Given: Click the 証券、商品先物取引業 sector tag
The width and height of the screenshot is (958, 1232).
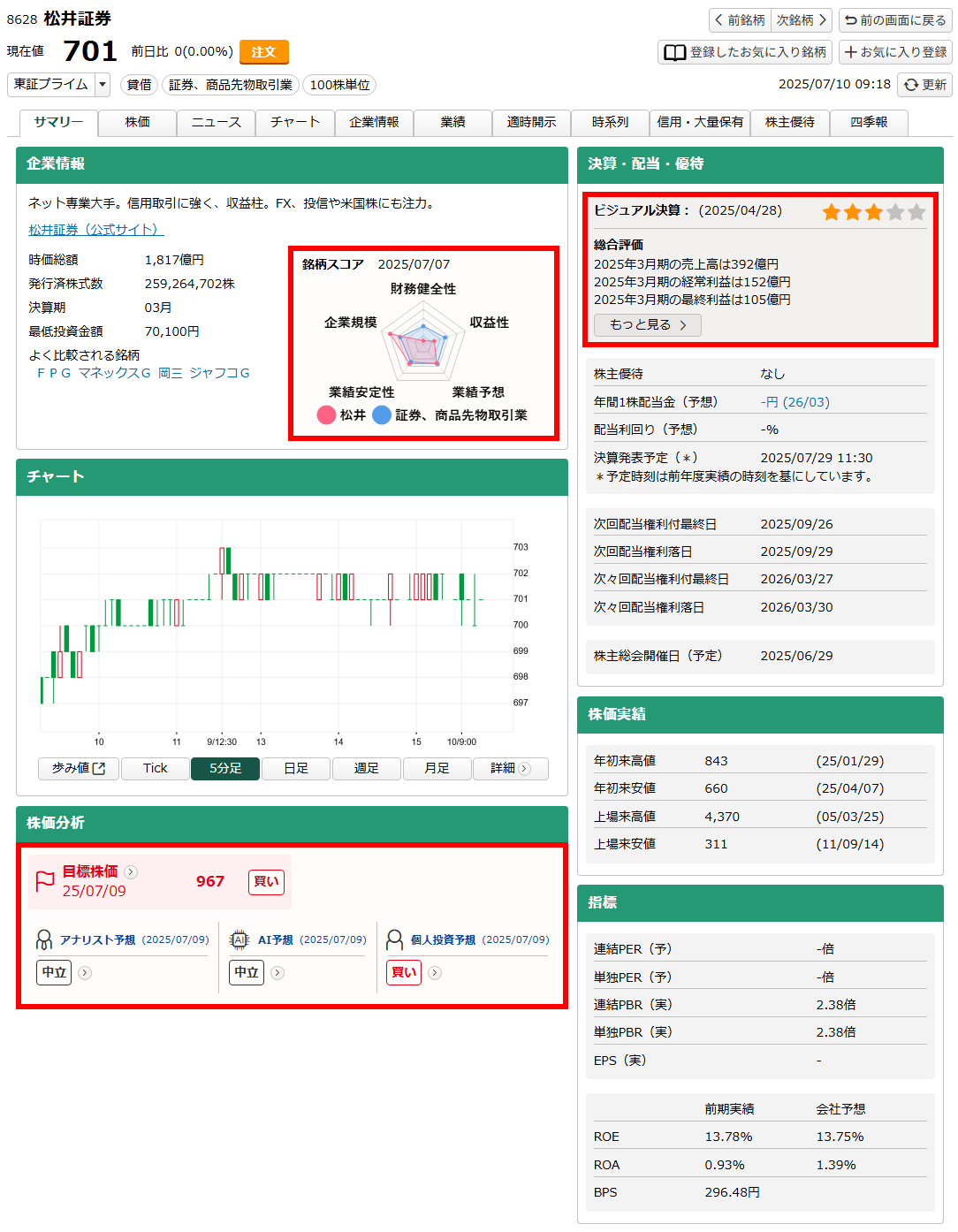Looking at the screenshot, I should 231,85.
